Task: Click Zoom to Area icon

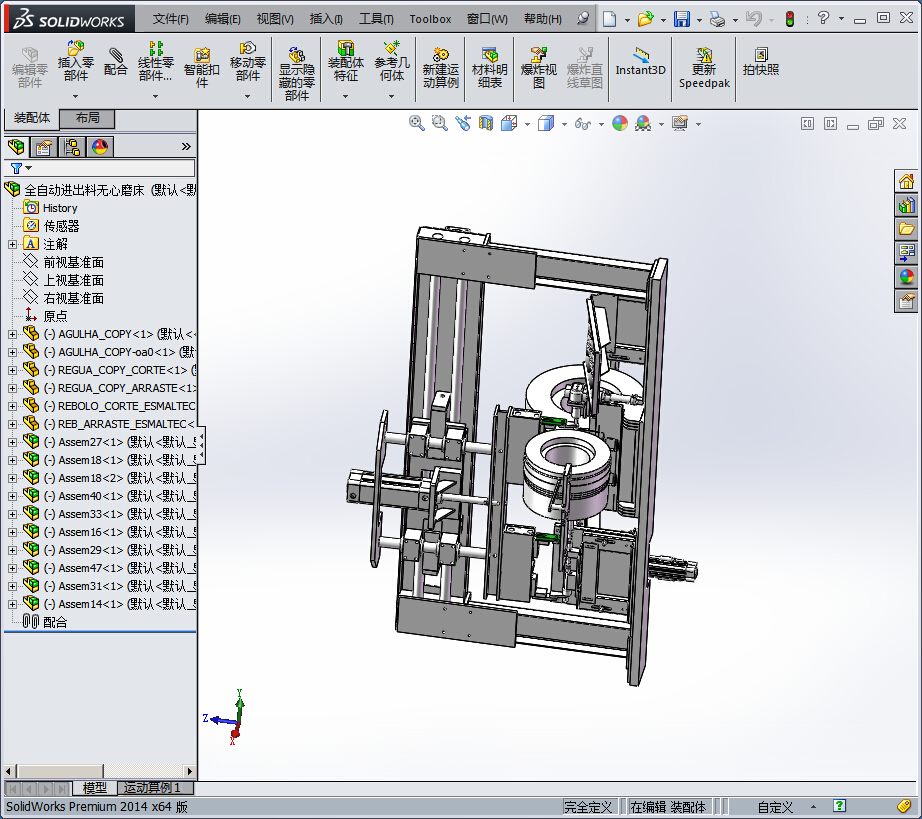Action: coord(439,123)
